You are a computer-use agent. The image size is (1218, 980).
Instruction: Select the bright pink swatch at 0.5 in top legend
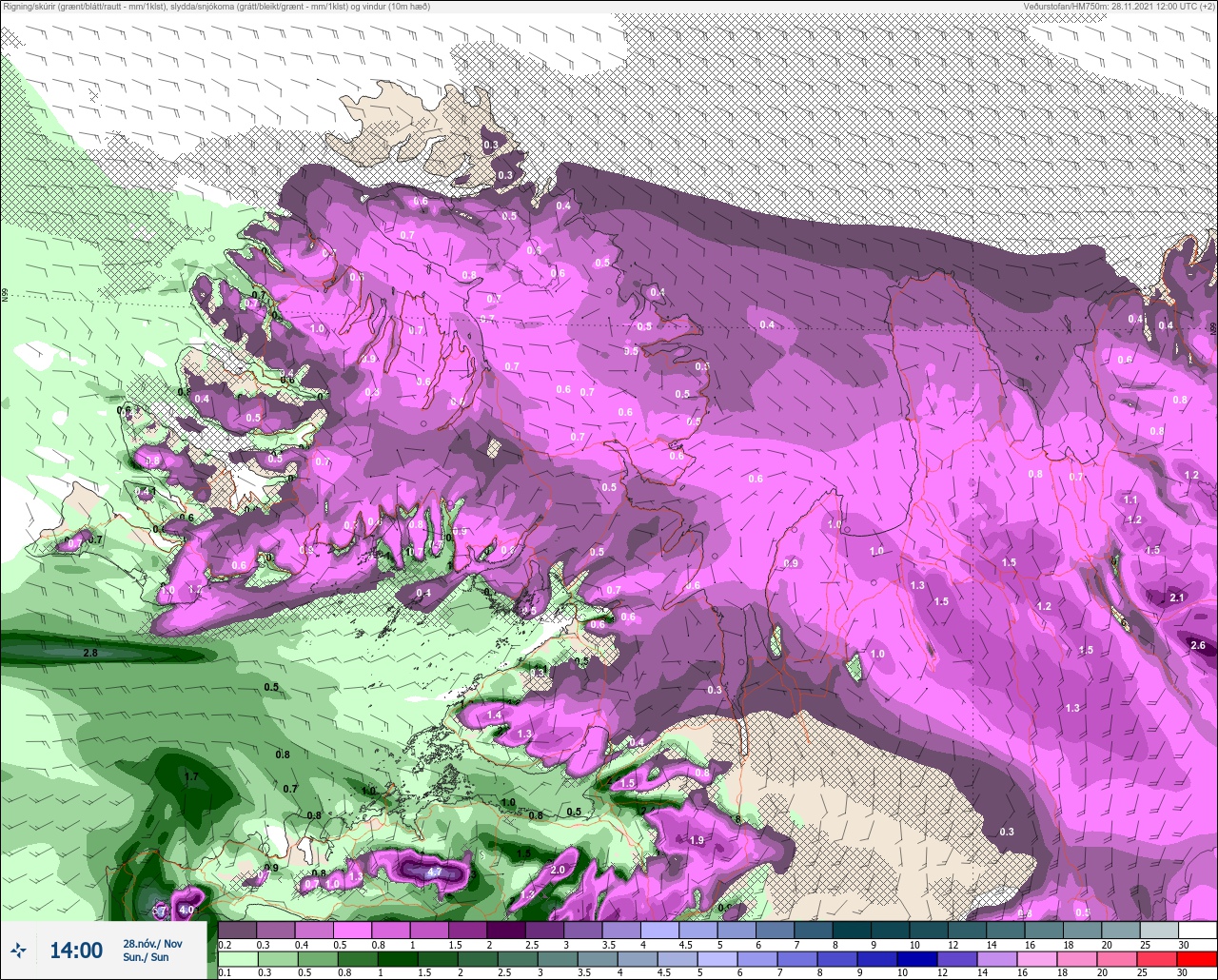[x=353, y=931]
